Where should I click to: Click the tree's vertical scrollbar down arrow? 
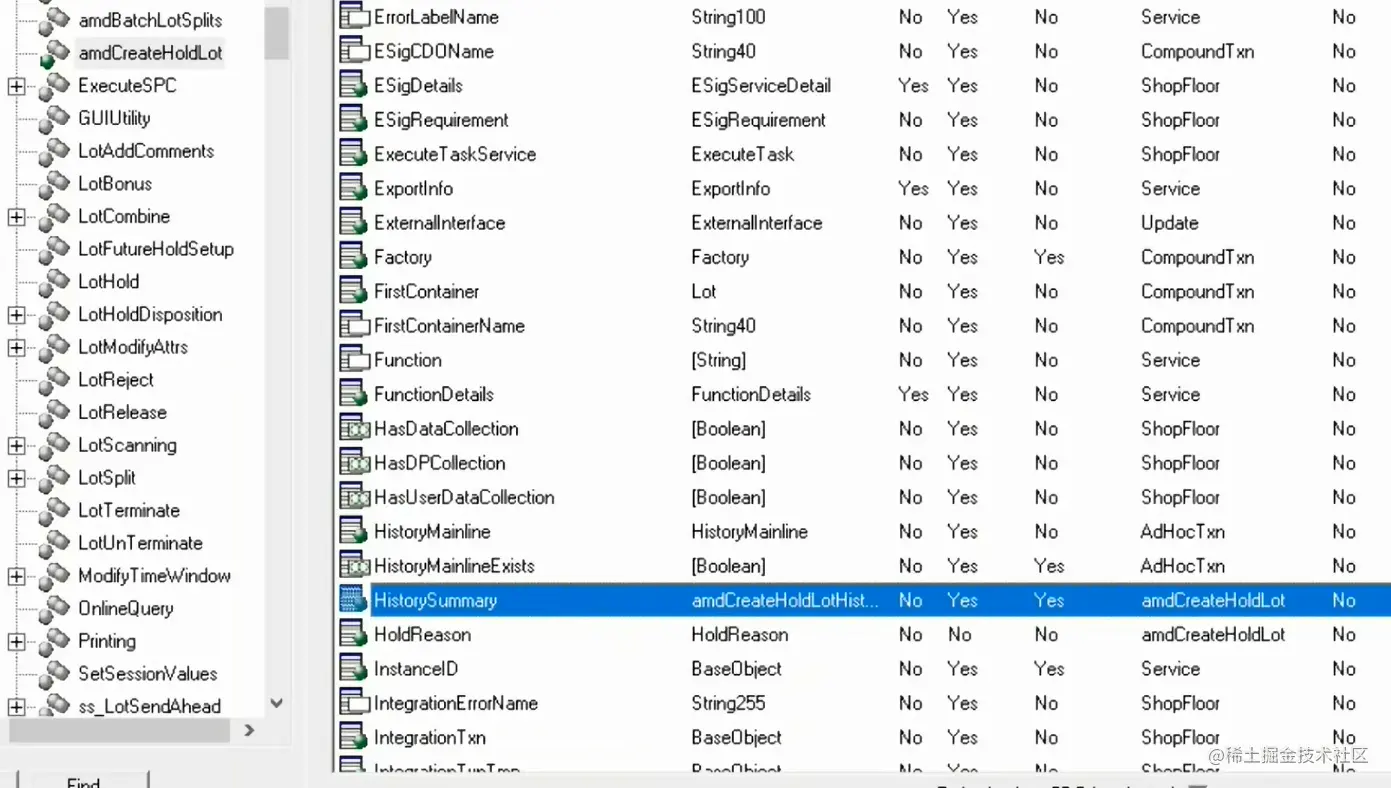point(277,704)
